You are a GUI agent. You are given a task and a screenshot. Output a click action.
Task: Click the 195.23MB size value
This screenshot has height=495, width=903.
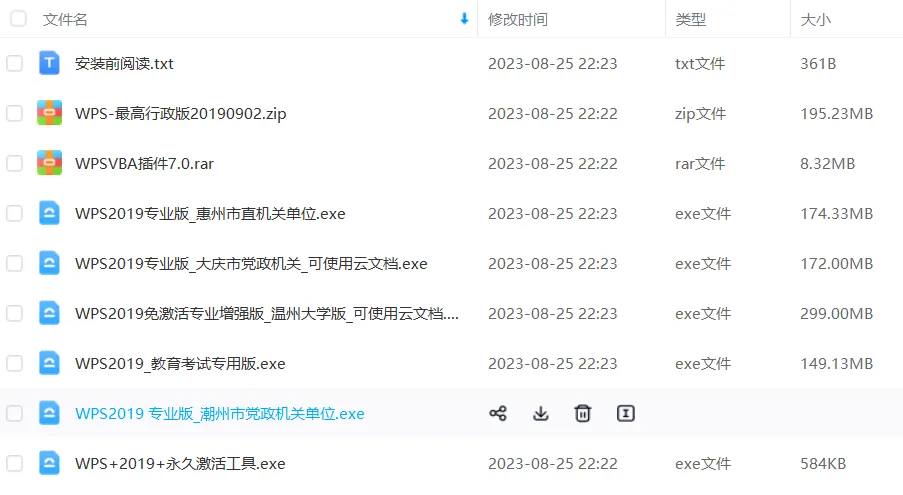(836, 113)
